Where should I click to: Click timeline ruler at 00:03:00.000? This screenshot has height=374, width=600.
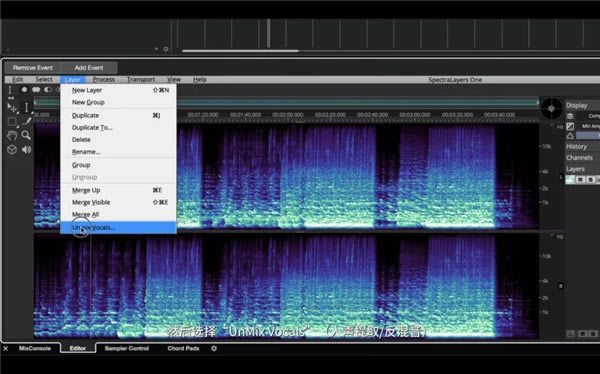(415, 115)
